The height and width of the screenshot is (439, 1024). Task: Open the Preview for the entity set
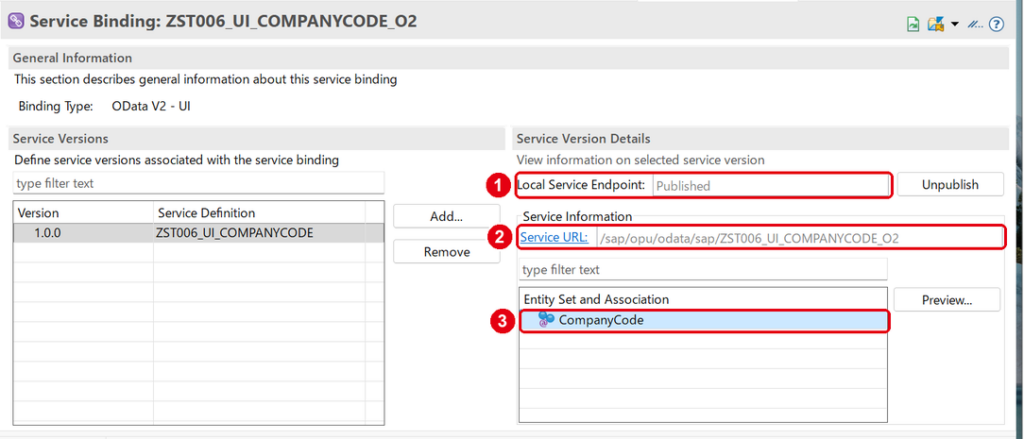947,300
